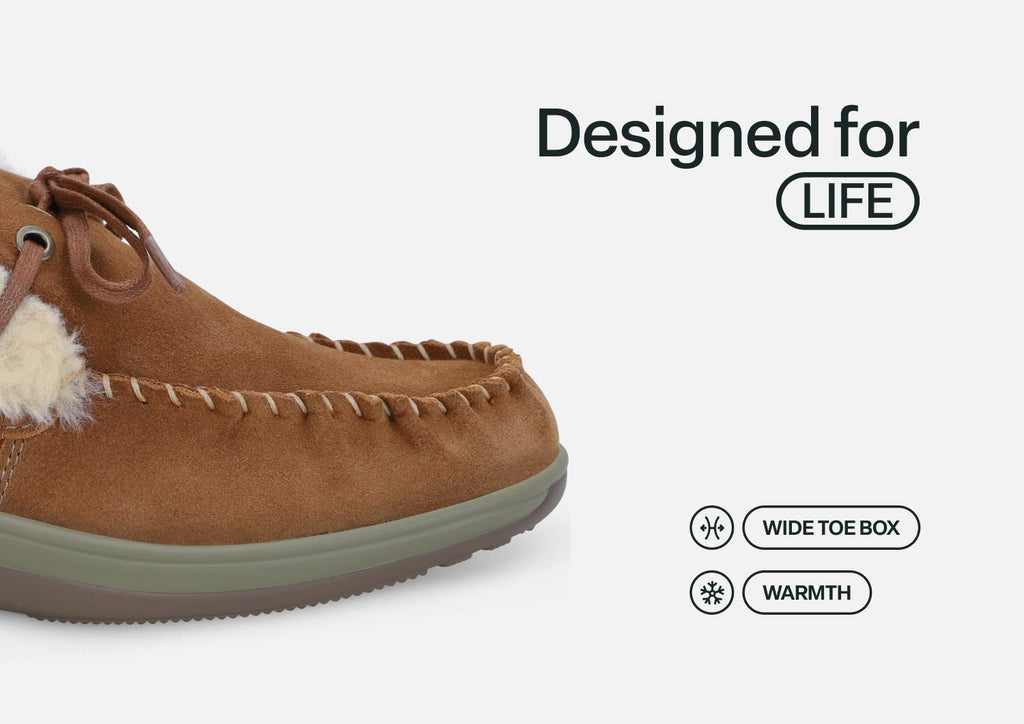Click the Designed for heading text

click(728, 134)
